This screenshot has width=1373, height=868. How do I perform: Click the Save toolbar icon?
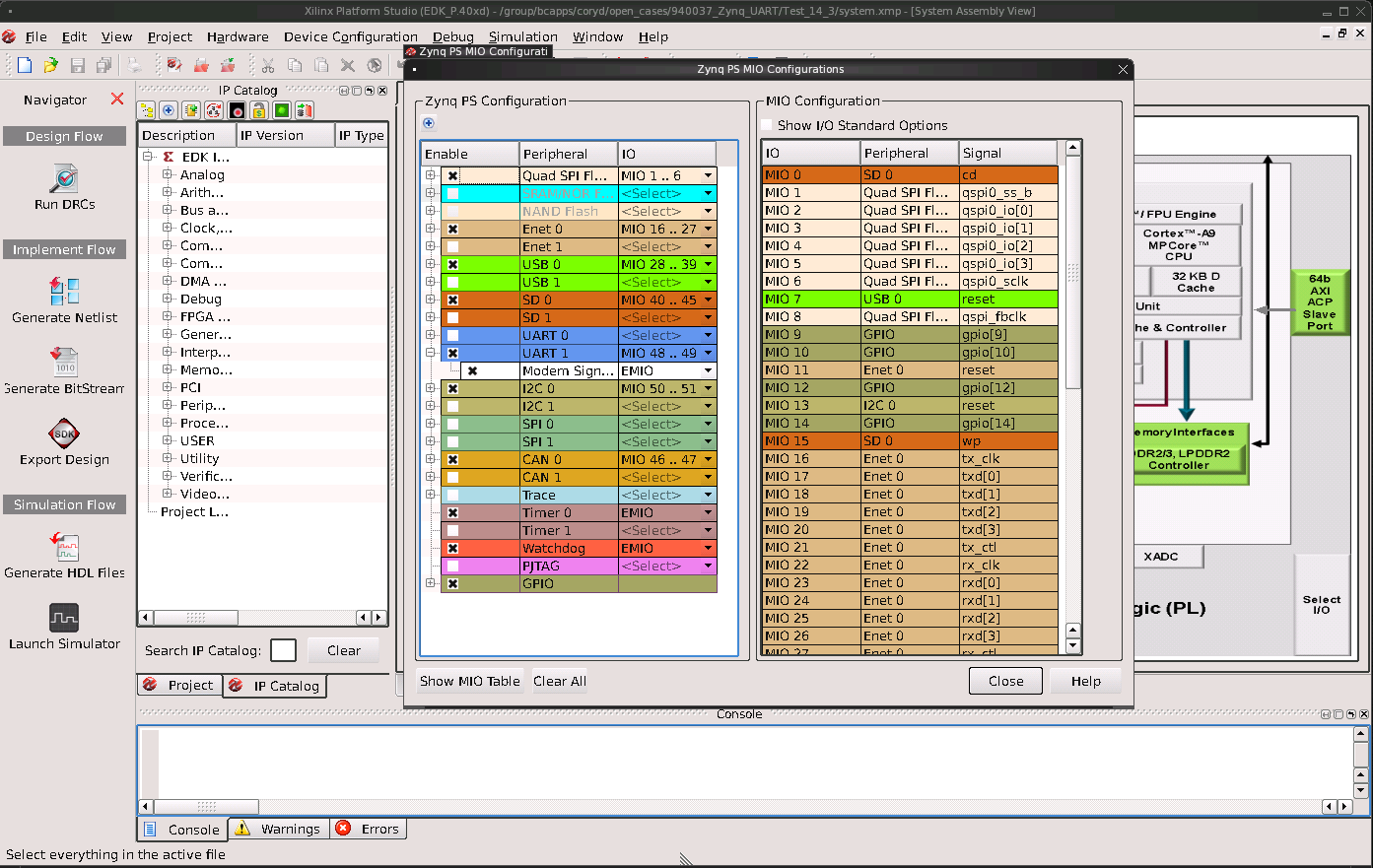coord(76,65)
